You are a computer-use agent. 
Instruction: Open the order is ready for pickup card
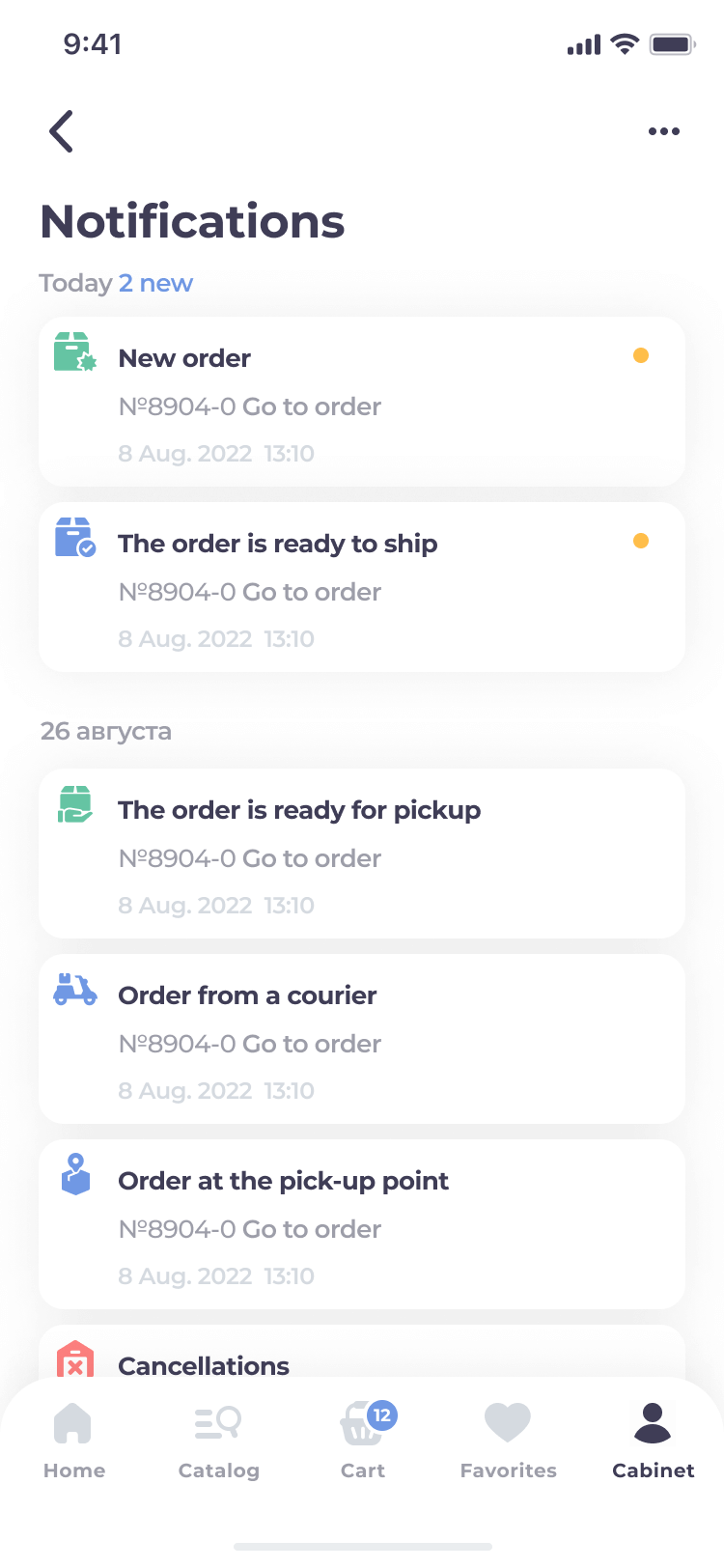362,854
